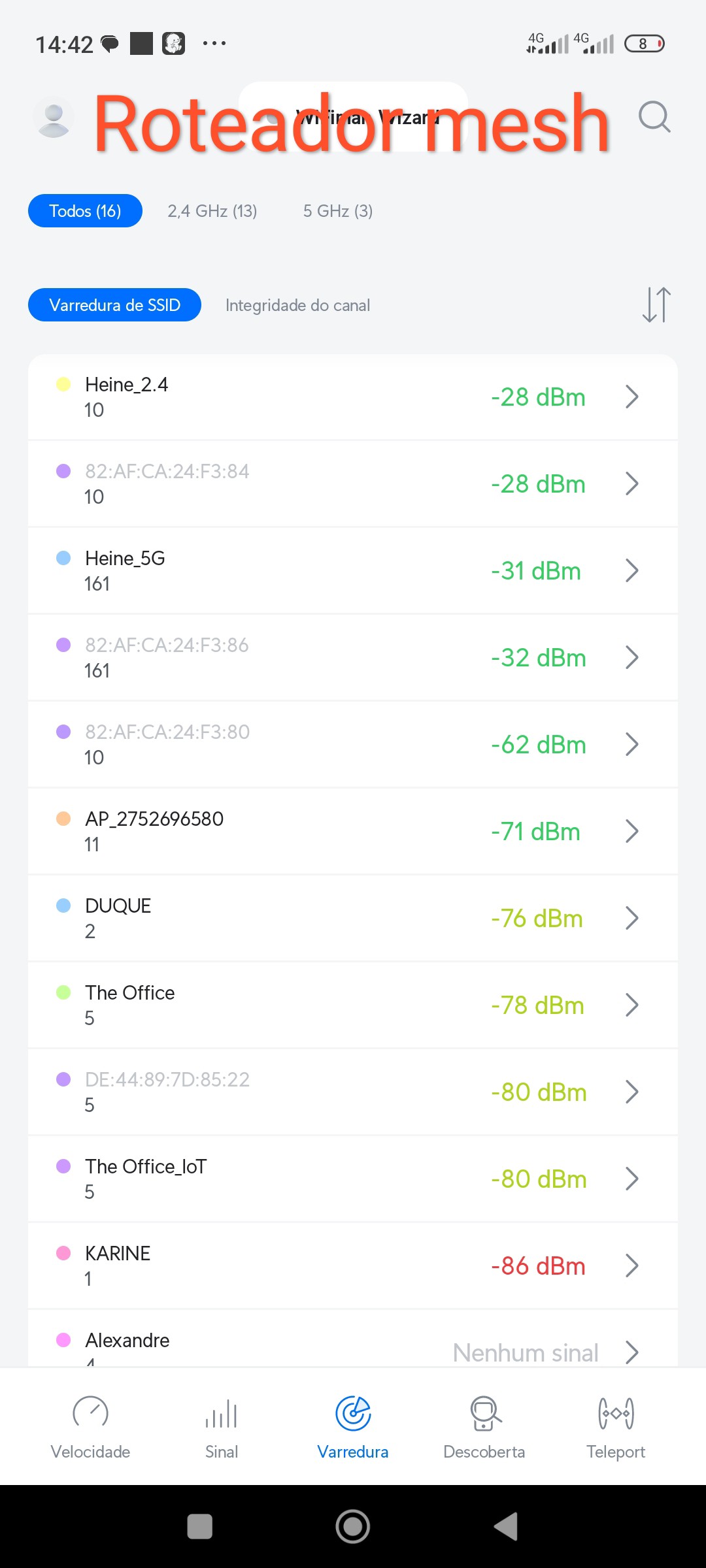Filter networks by 5 GHz (3)
This screenshot has width=706, height=1568.
tap(338, 211)
